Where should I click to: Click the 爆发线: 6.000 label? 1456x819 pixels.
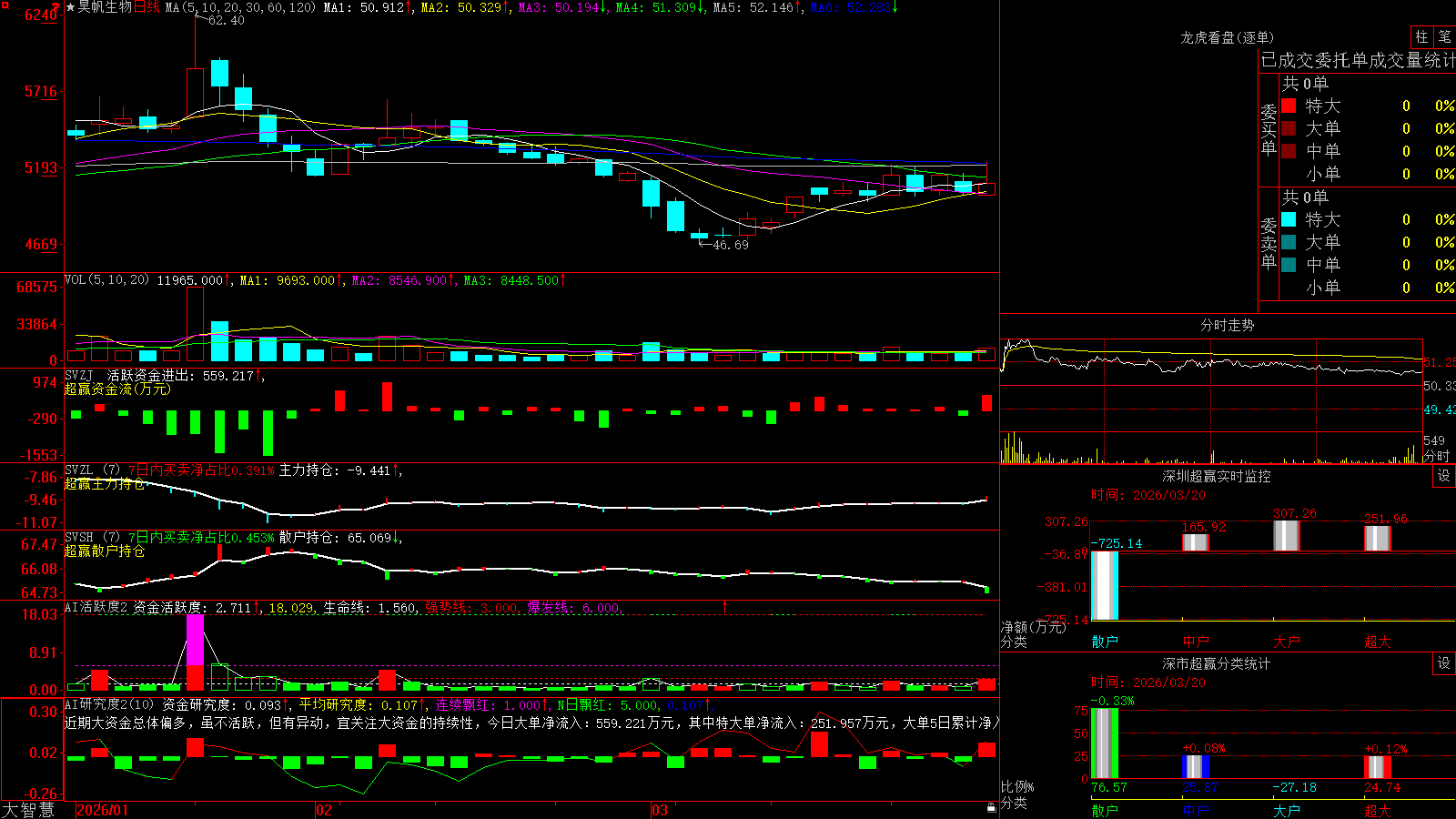point(575,607)
